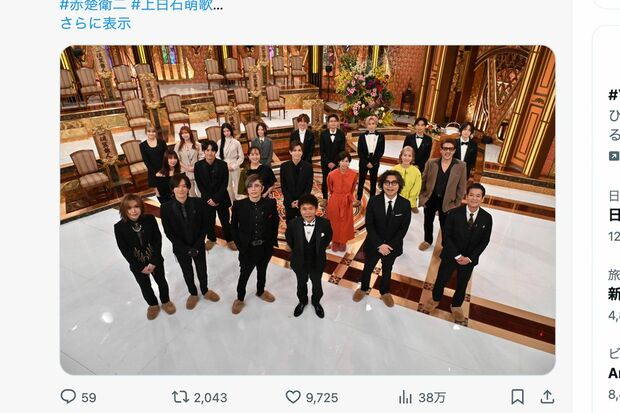Click the 9,725 likes count
This screenshot has width=620, height=413.
pyautogui.click(x=322, y=398)
